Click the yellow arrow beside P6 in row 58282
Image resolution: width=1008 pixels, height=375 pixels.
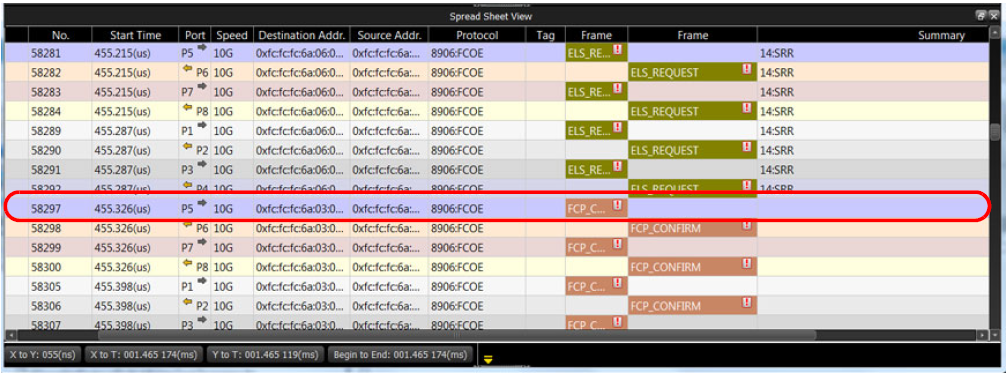coord(188,69)
